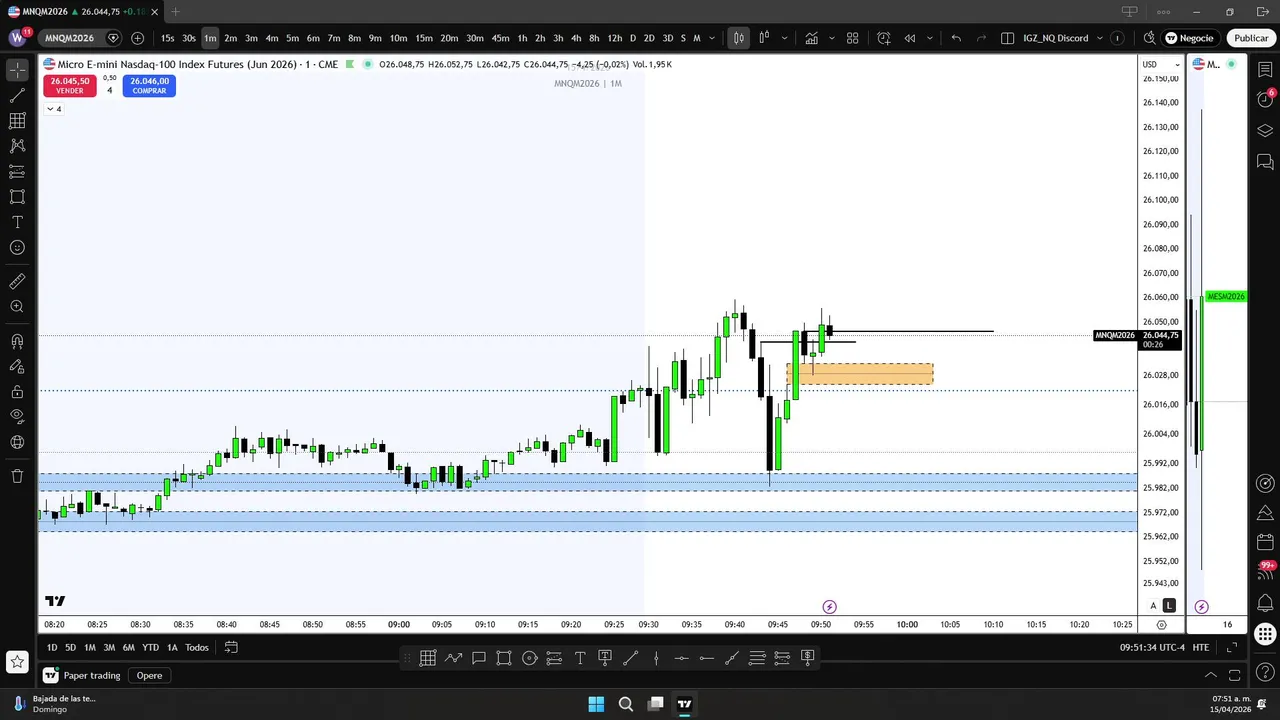Create an alert with the clock icon
1280x720 pixels.
point(884,38)
